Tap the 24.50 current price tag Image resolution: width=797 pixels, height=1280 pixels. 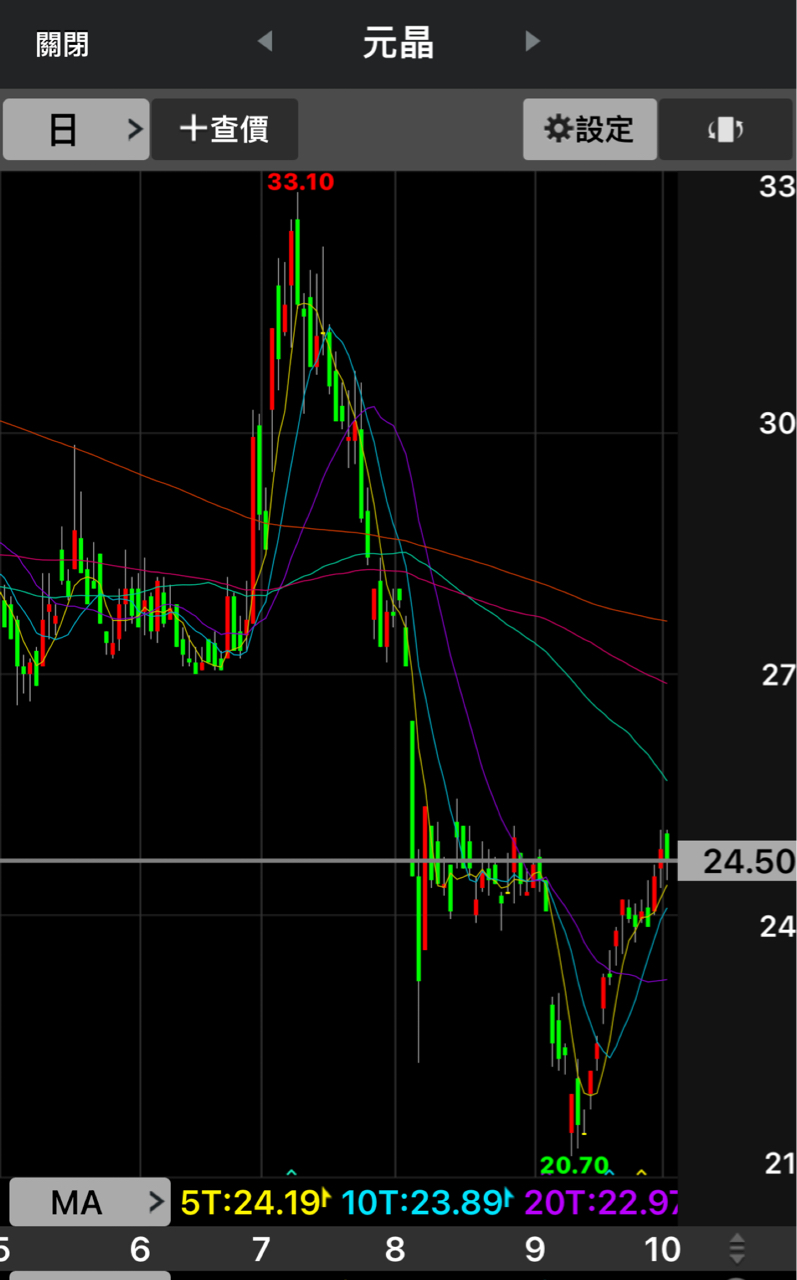737,861
